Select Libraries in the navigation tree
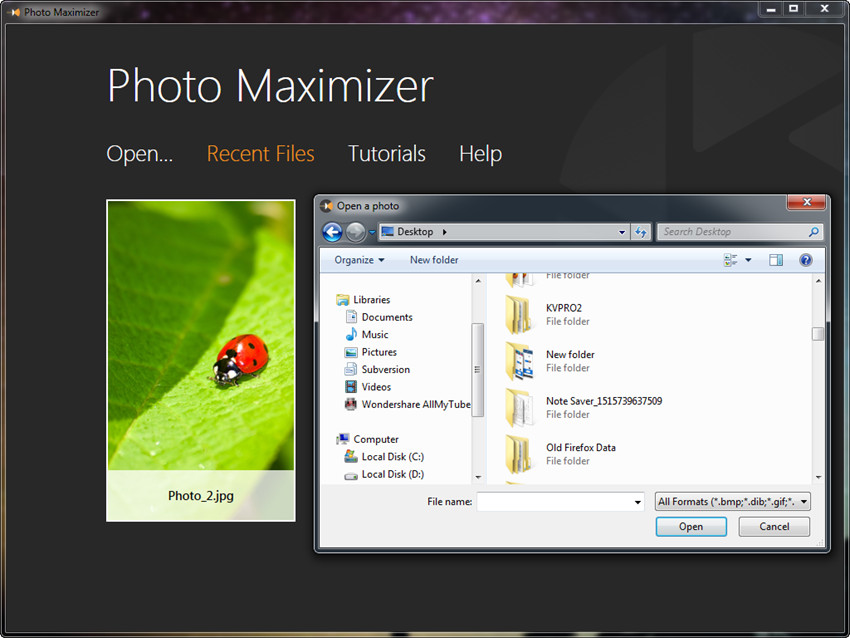Screen dimensions: 850x638 pos(371,300)
